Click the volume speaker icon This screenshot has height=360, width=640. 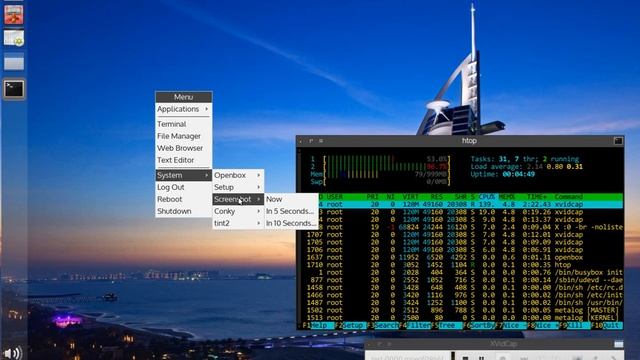(x=13, y=353)
